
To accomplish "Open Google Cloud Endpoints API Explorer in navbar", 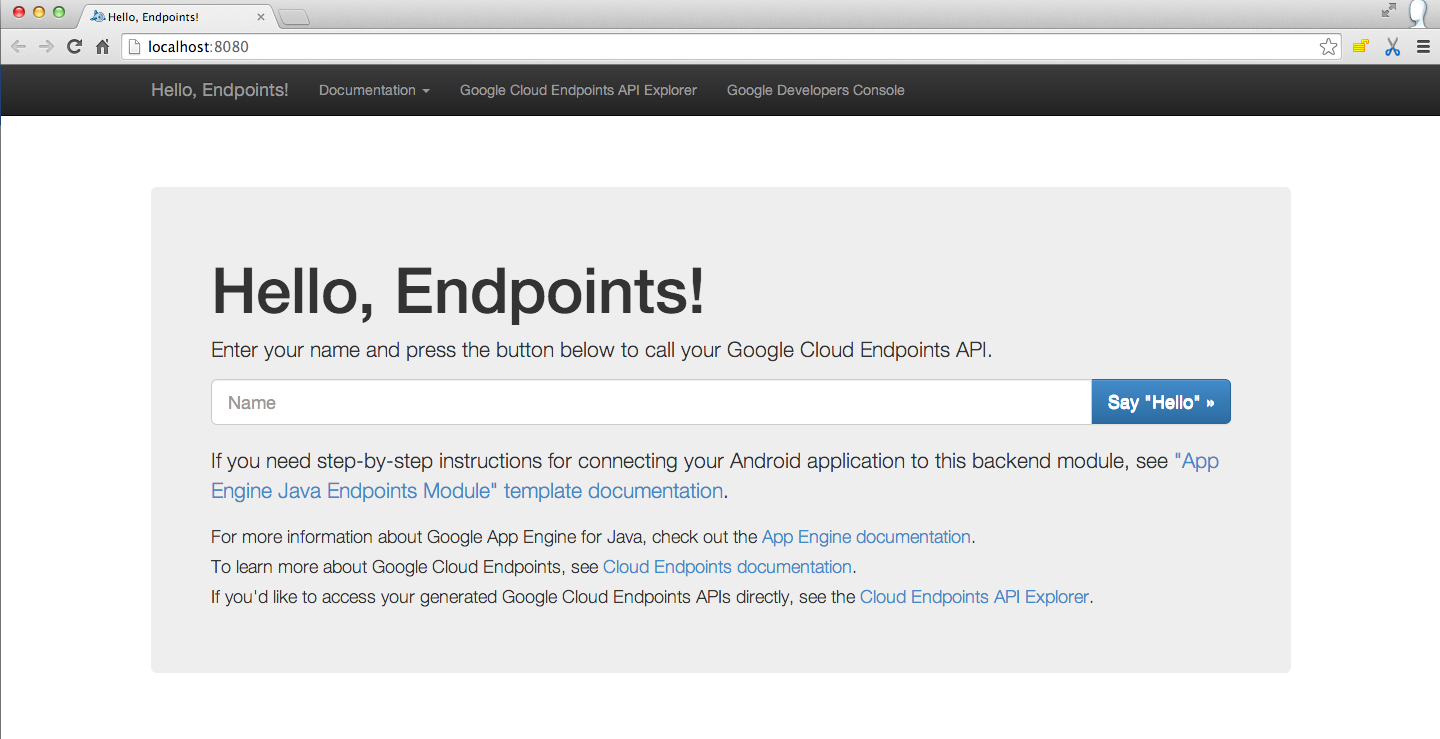I will click(578, 90).
